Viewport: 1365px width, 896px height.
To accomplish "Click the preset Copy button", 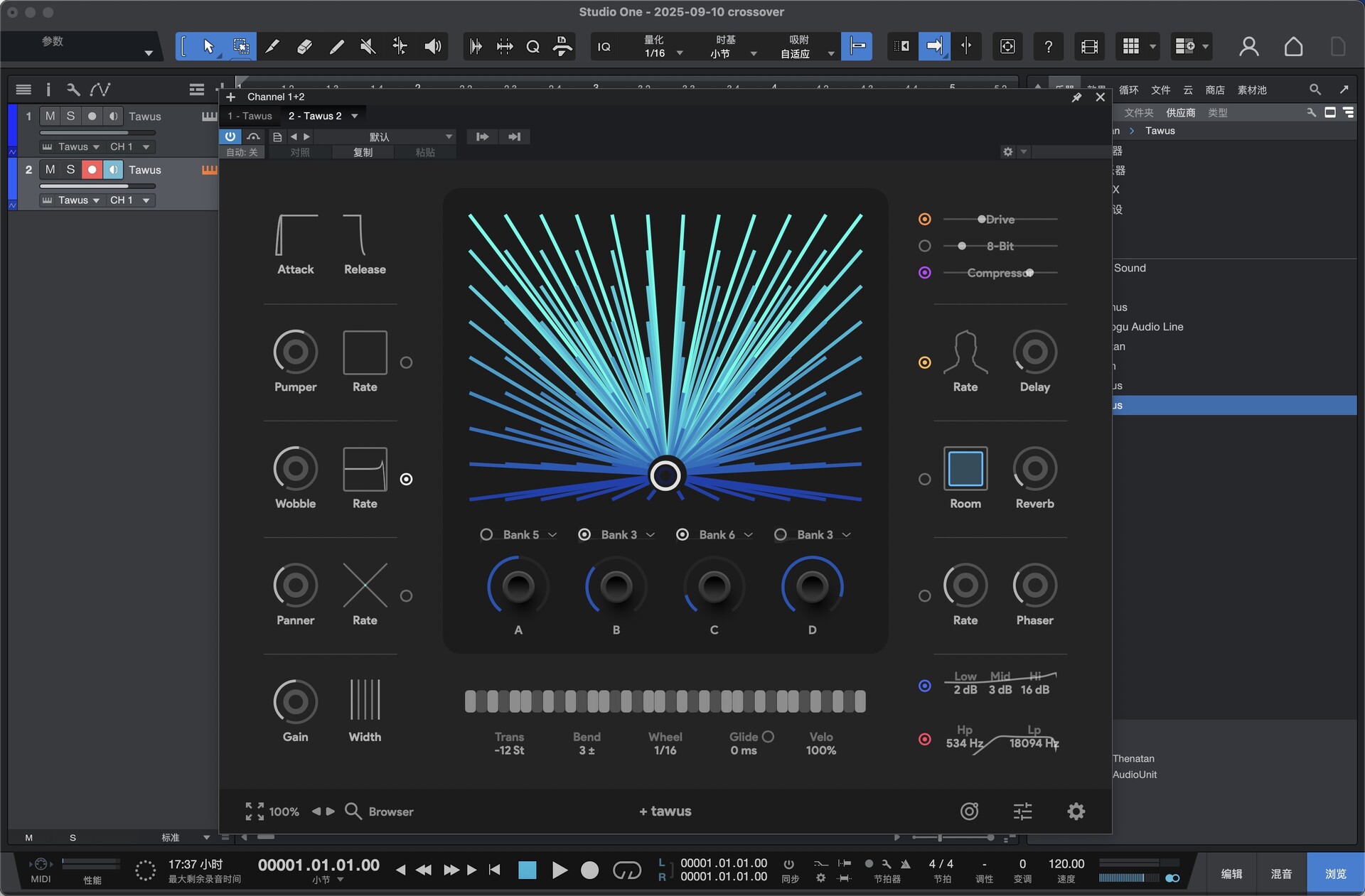I will pos(363,152).
